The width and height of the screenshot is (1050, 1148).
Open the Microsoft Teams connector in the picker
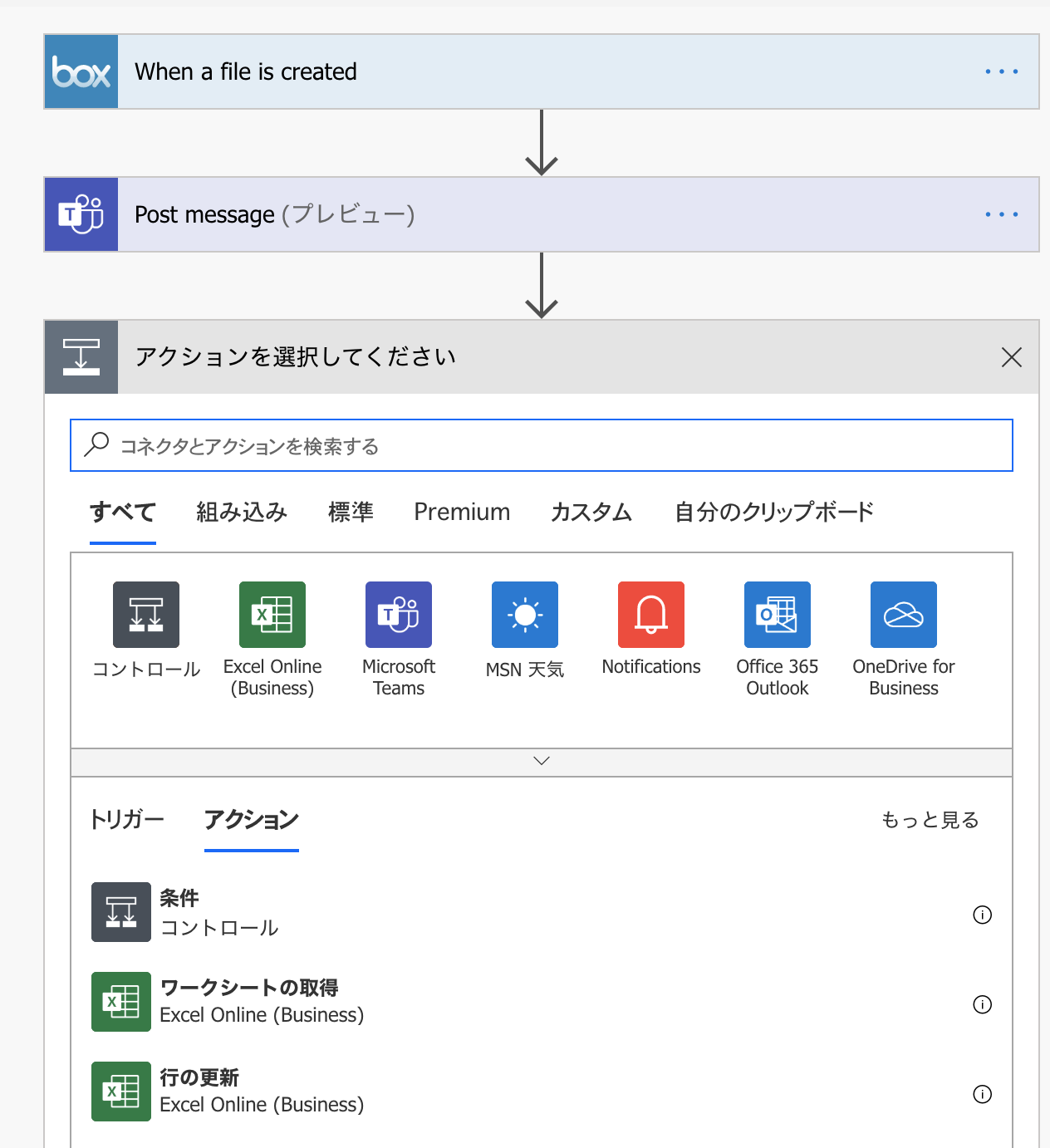(399, 615)
